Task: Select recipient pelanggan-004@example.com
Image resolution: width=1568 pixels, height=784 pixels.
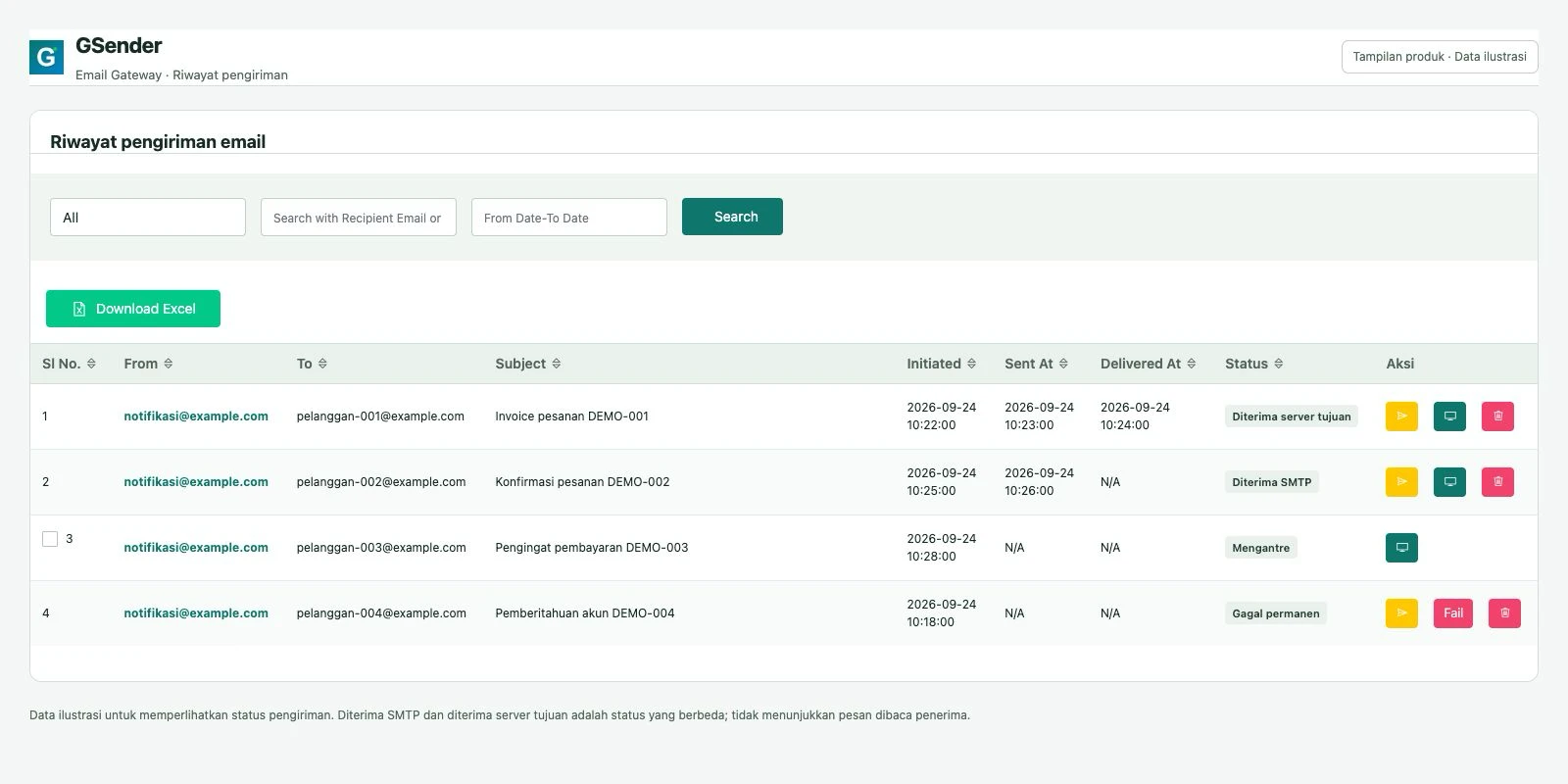Action: [381, 613]
